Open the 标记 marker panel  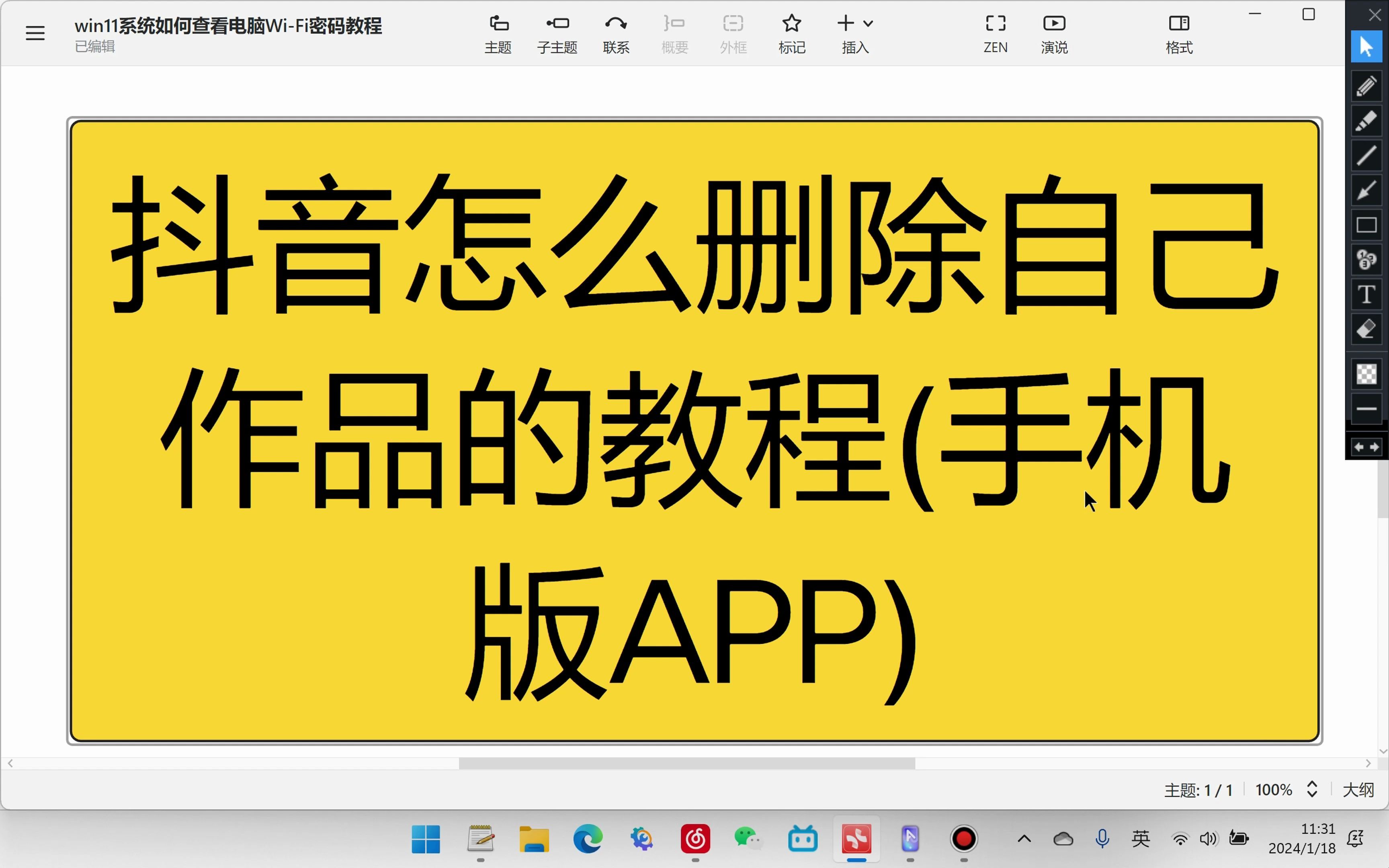click(792, 35)
